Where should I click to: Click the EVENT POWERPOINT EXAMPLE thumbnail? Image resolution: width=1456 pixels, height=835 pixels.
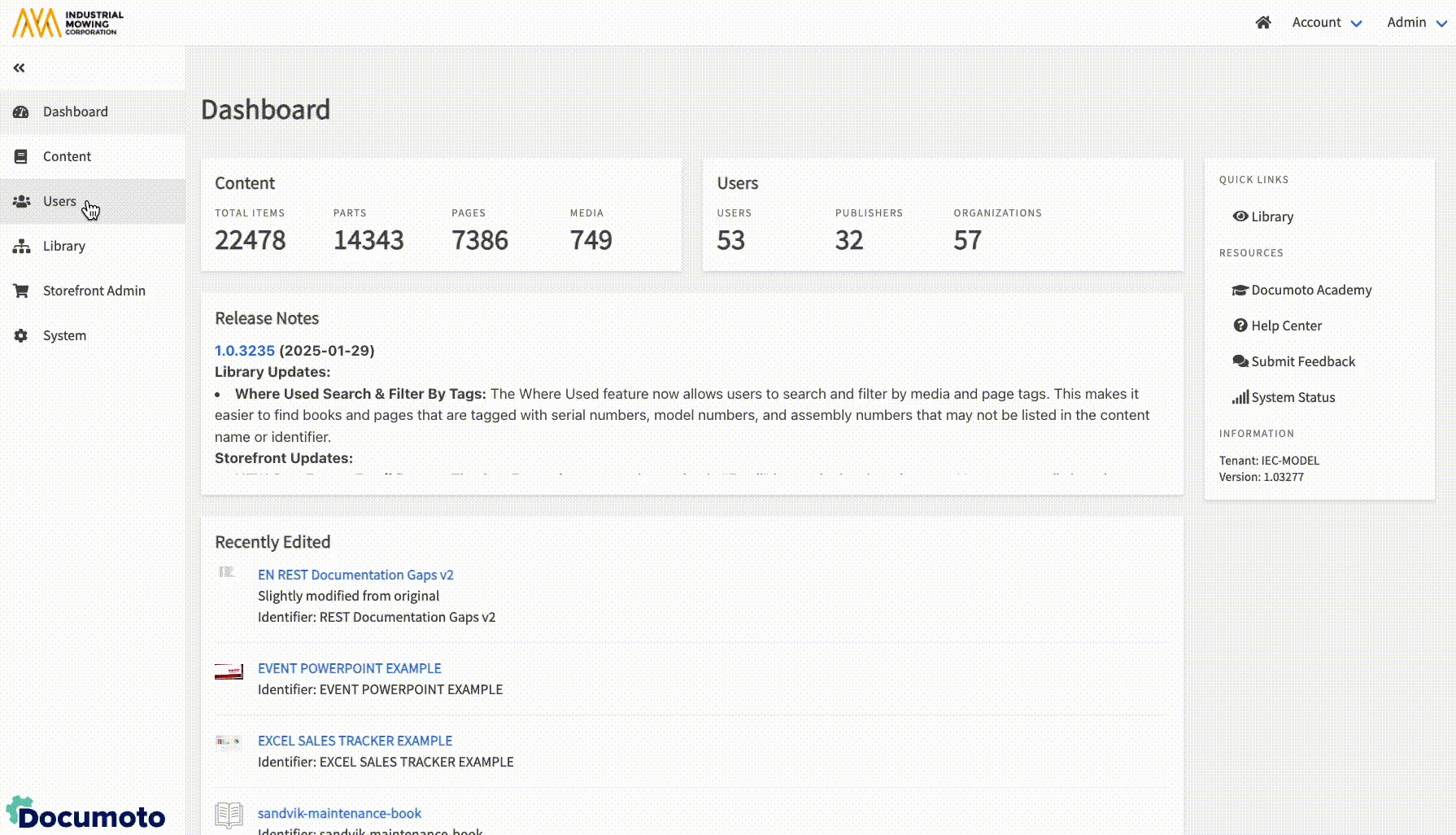point(229,671)
